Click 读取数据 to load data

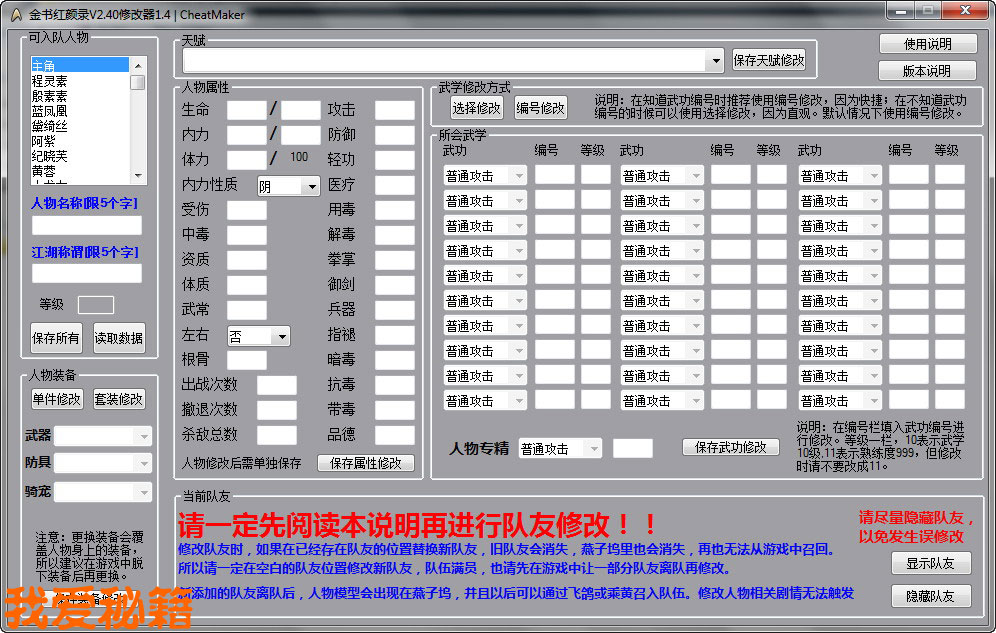tap(119, 338)
